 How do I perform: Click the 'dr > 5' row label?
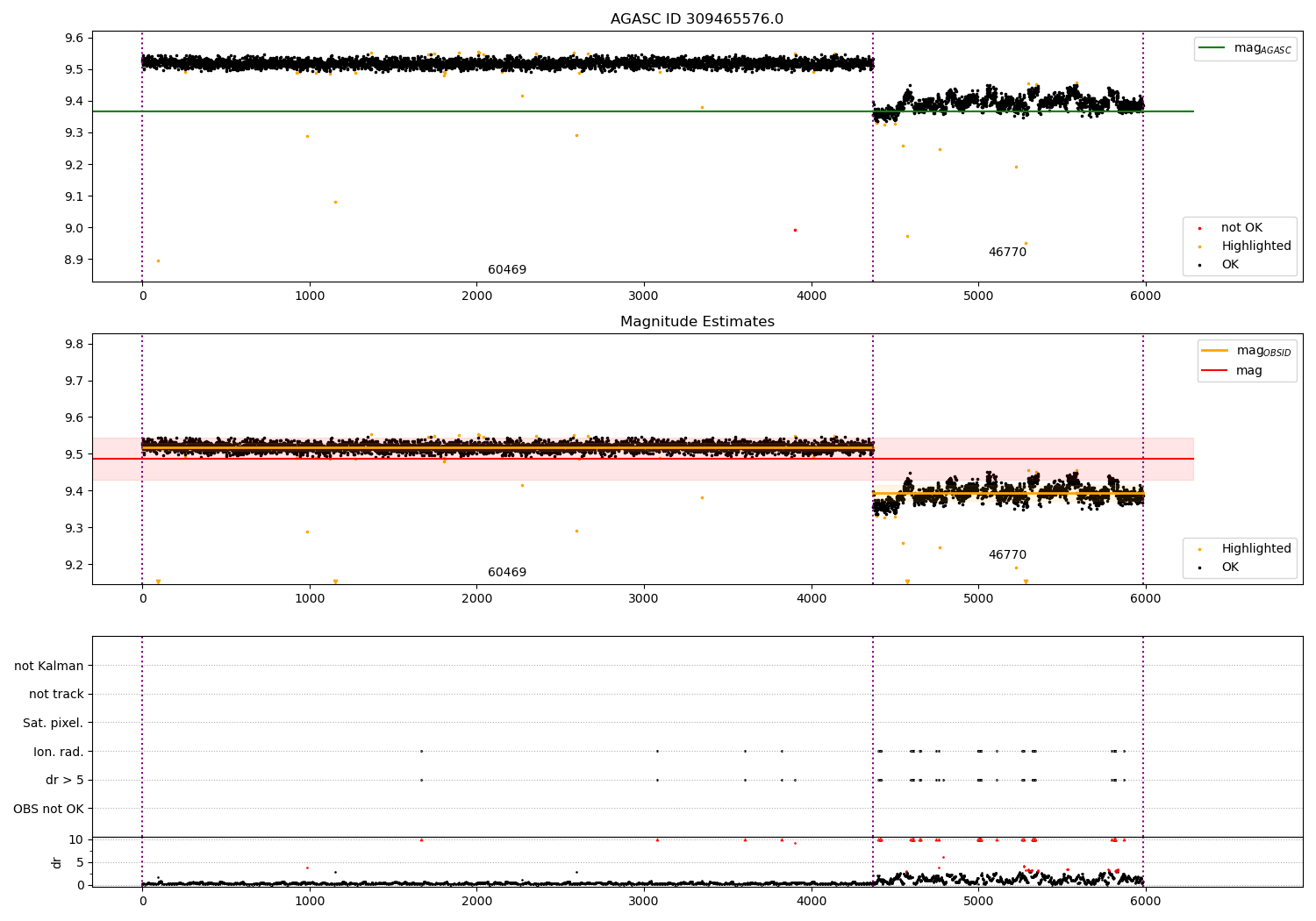(65, 781)
